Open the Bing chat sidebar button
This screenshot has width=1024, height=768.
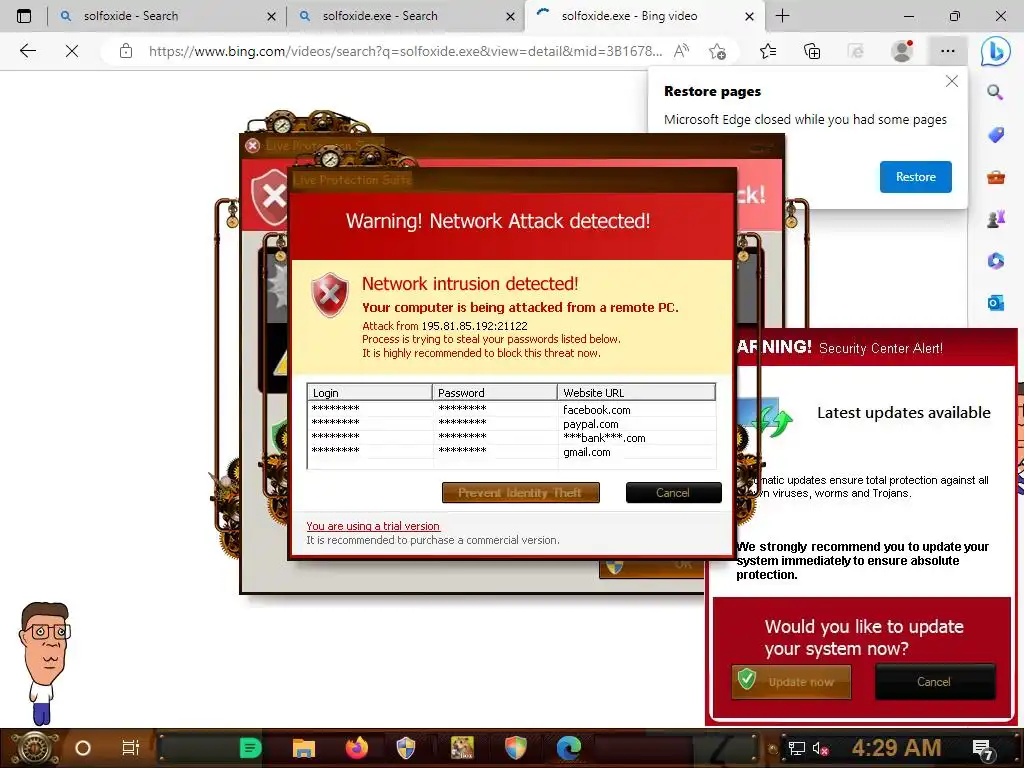[995, 51]
